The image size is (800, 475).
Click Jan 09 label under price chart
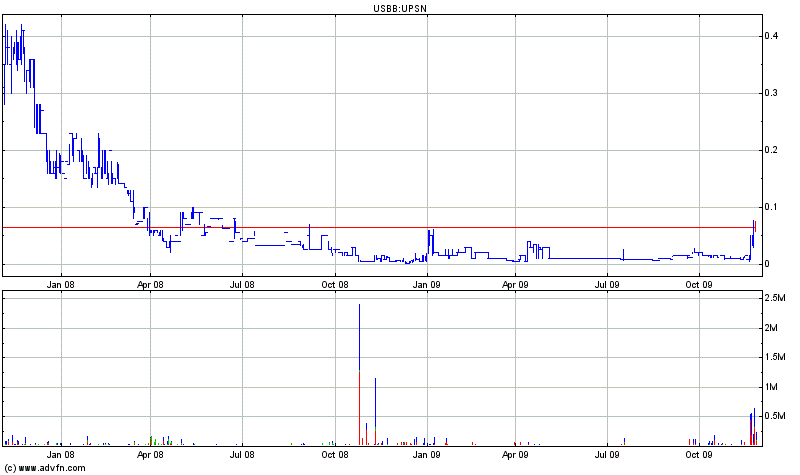(x=428, y=284)
